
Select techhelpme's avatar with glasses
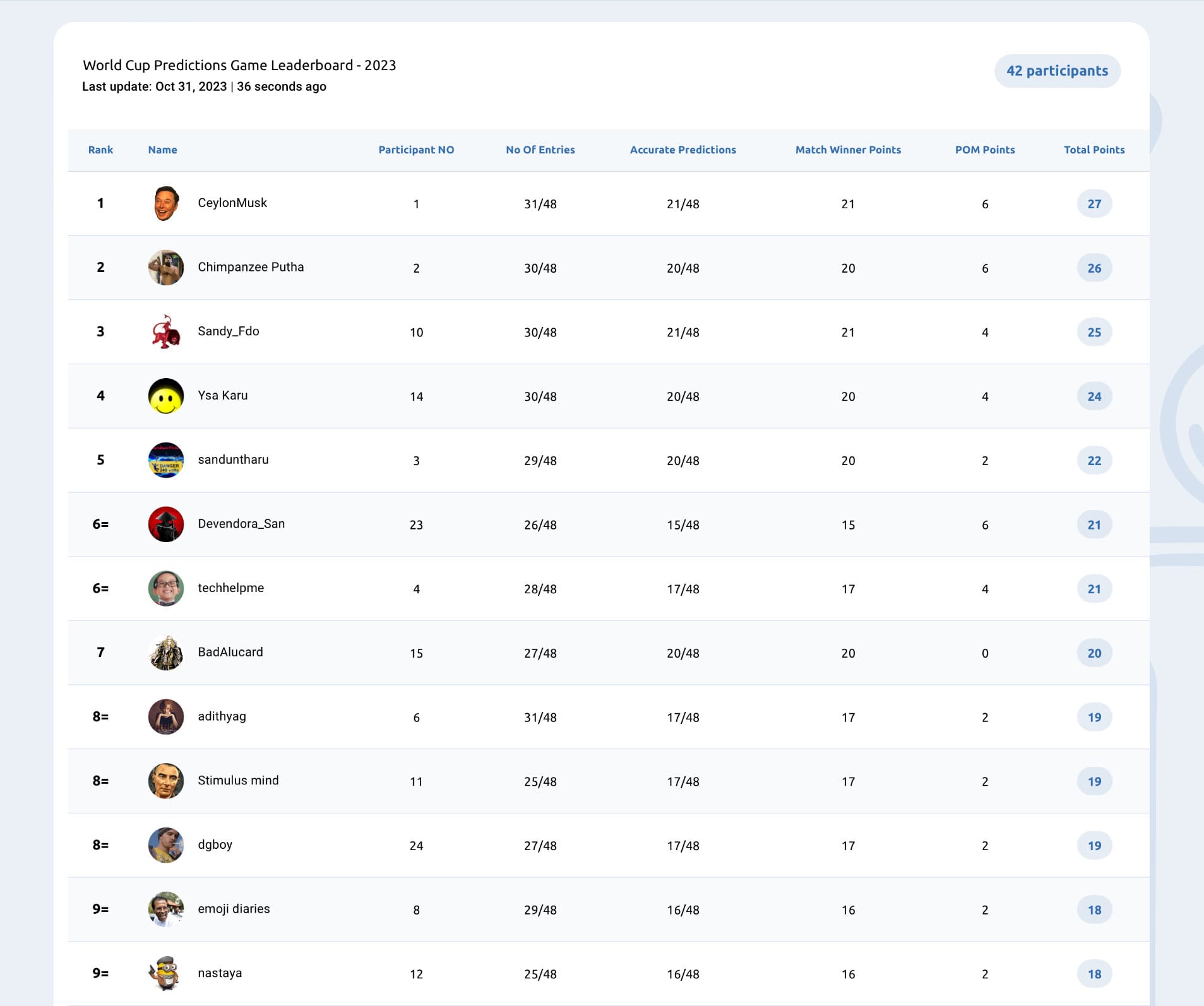pos(166,589)
